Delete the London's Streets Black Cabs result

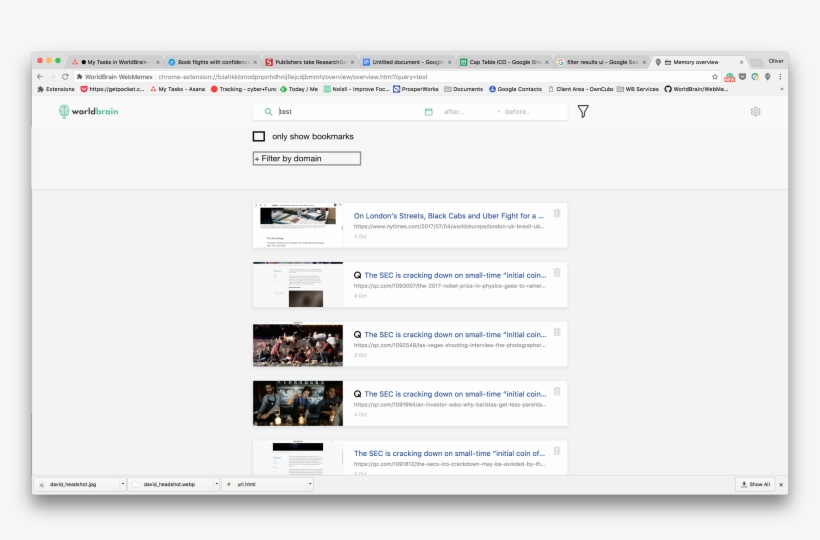(x=557, y=213)
